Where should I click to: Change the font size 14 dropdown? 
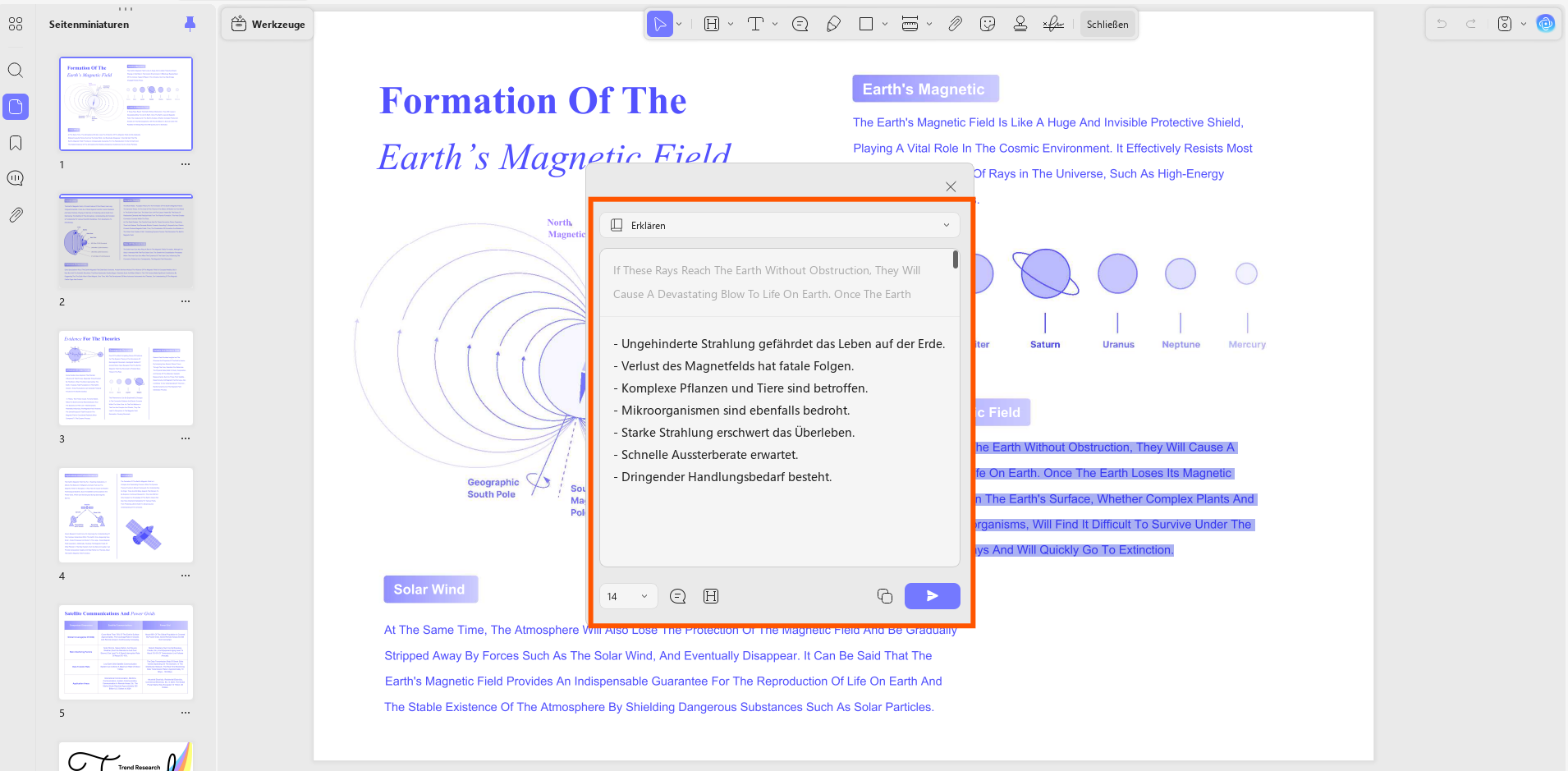click(628, 596)
